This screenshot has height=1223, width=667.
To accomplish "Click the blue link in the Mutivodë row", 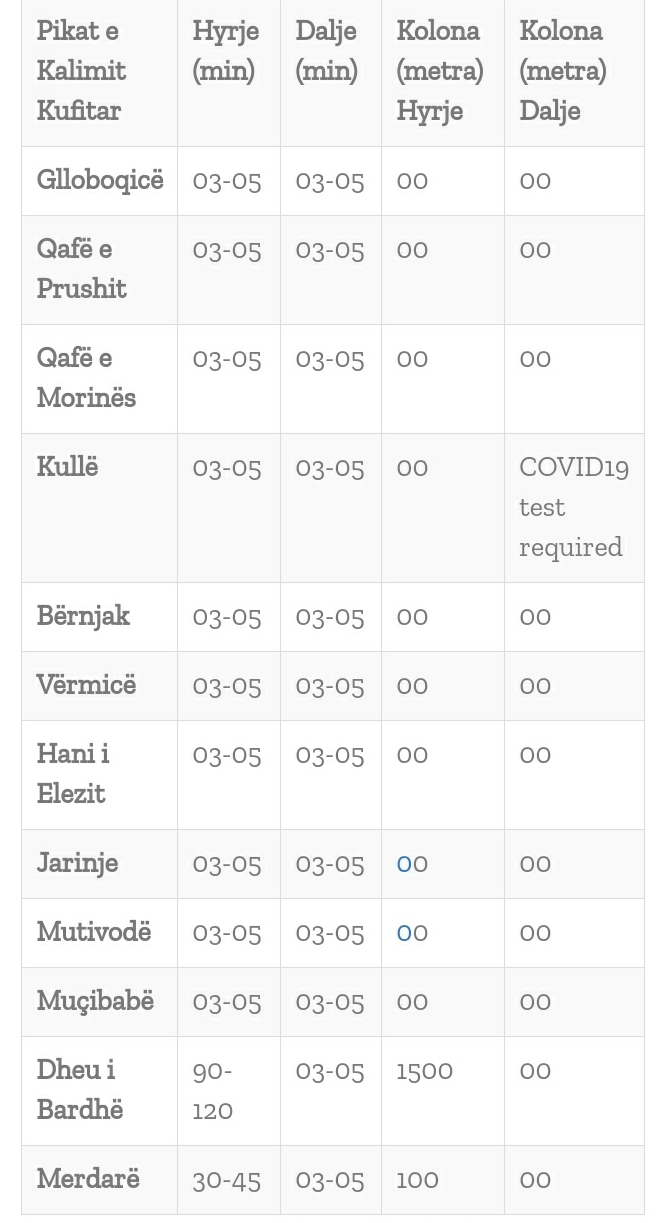I will [404, 932].
